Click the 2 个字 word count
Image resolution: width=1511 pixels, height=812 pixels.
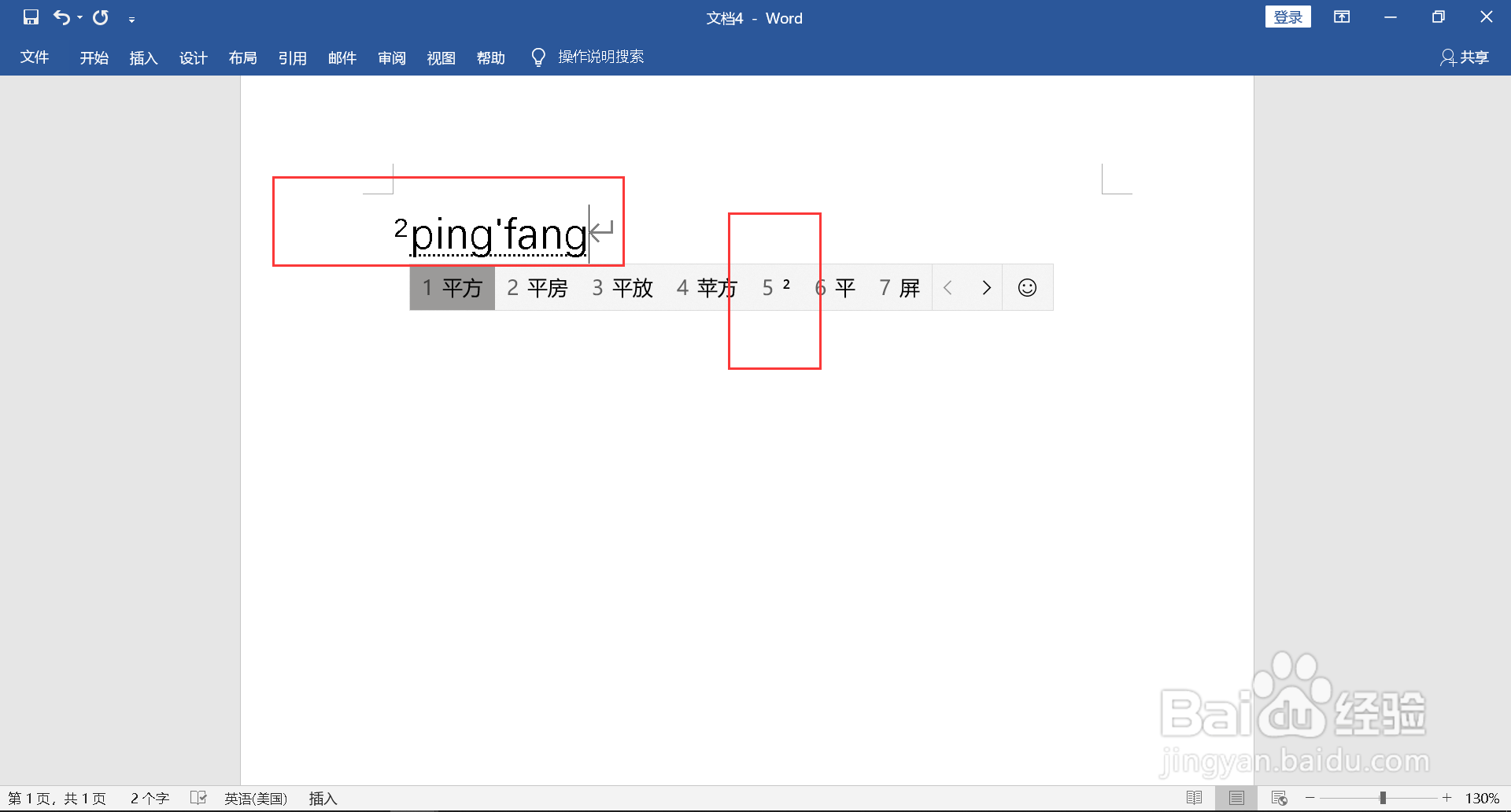tap(150, 799)
